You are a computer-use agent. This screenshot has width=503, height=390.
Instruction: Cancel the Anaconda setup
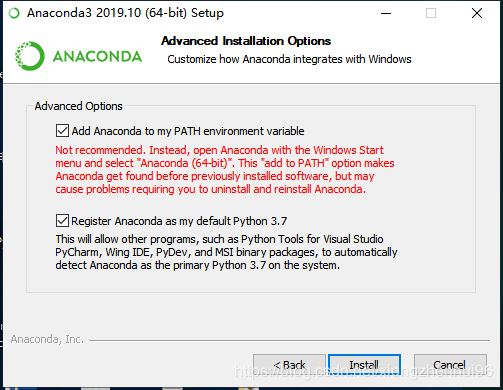[x=450, y=365]
